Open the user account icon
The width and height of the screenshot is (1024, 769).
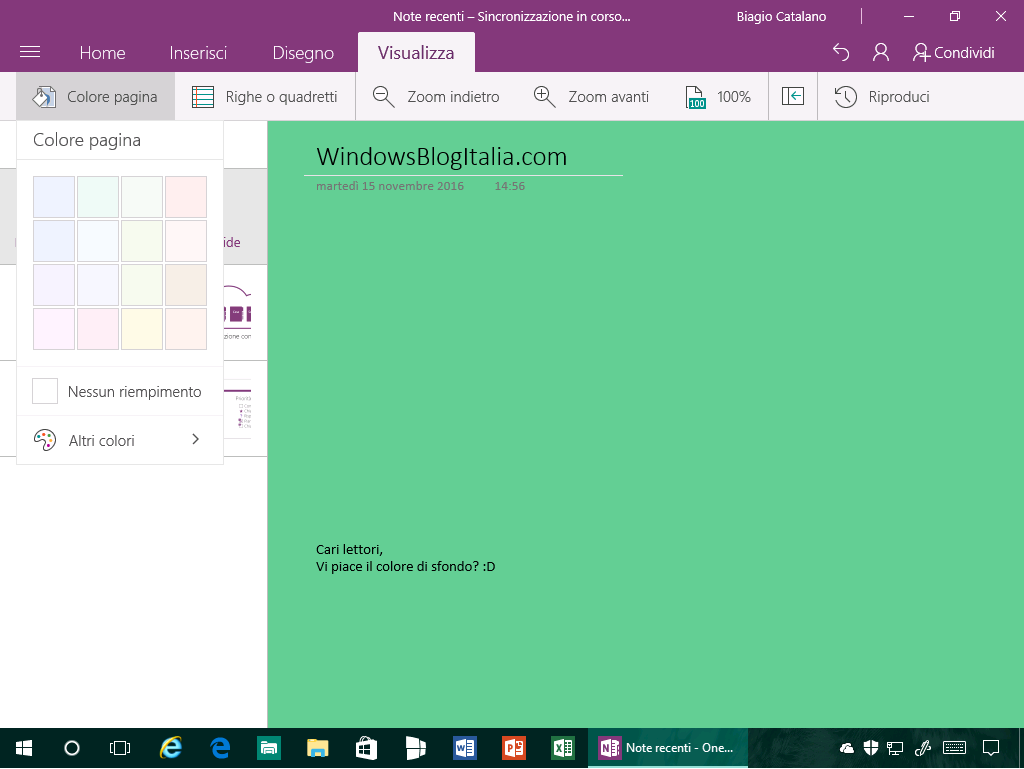tap(880, 52)
